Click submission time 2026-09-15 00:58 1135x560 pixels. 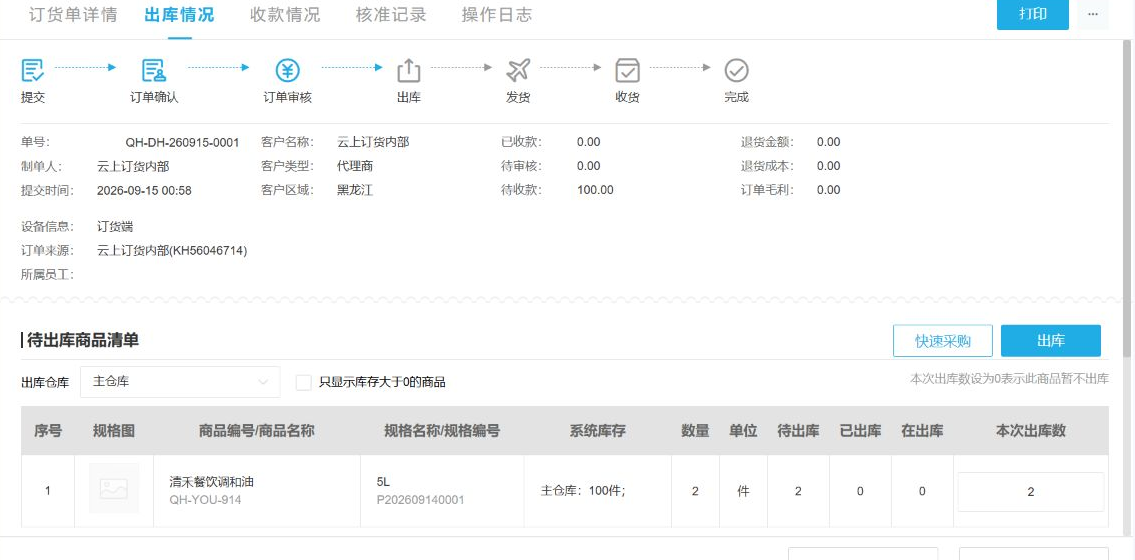click(144, 191)
